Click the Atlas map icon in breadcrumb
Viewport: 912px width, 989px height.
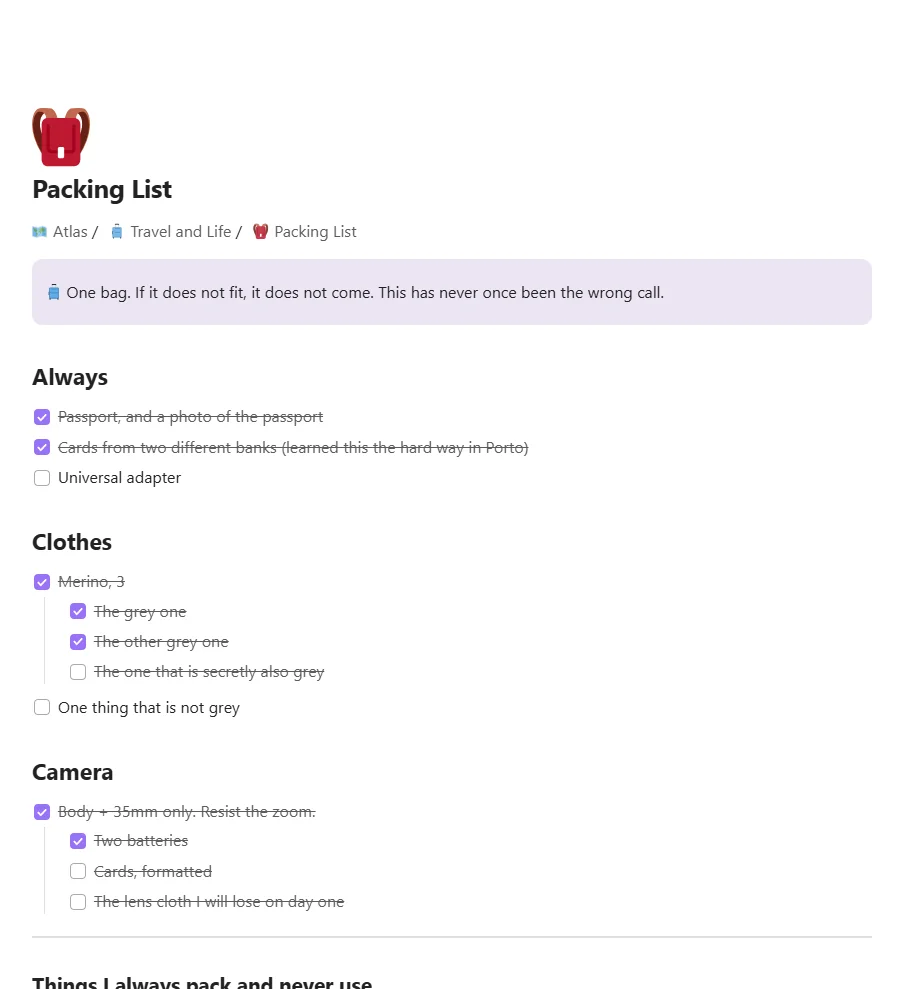[x=40, y=232]
